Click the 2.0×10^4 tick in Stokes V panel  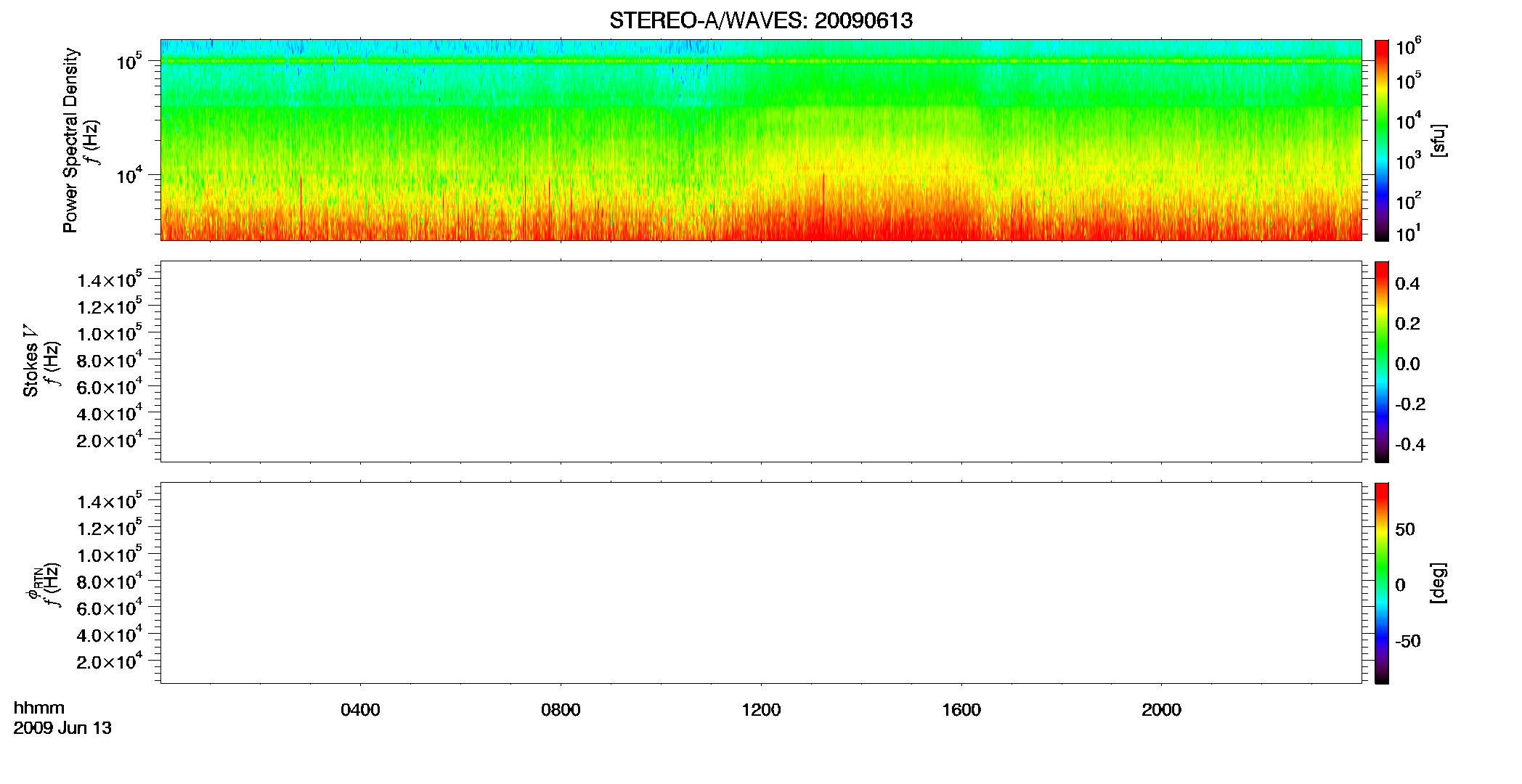tap(110, 440)
